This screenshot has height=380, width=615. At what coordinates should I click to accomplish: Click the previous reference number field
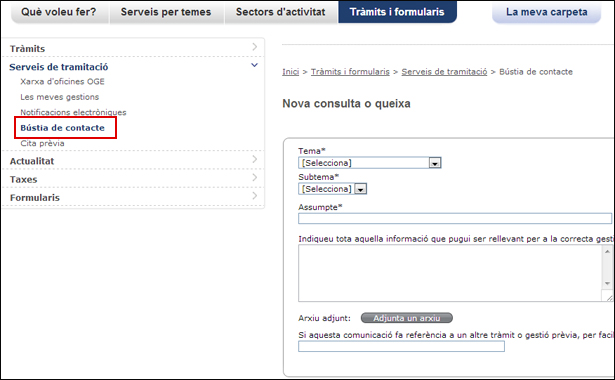(x=401, y=346)
